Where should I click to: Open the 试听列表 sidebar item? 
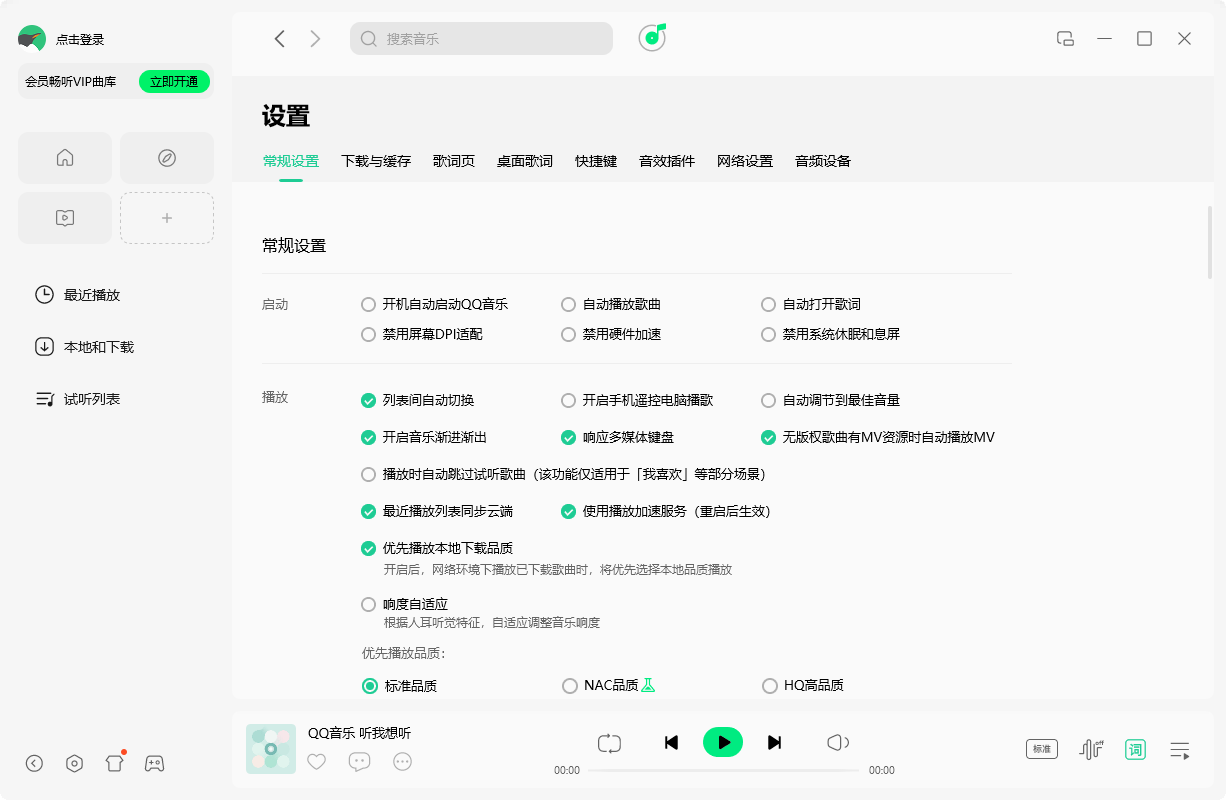(89, 398)
